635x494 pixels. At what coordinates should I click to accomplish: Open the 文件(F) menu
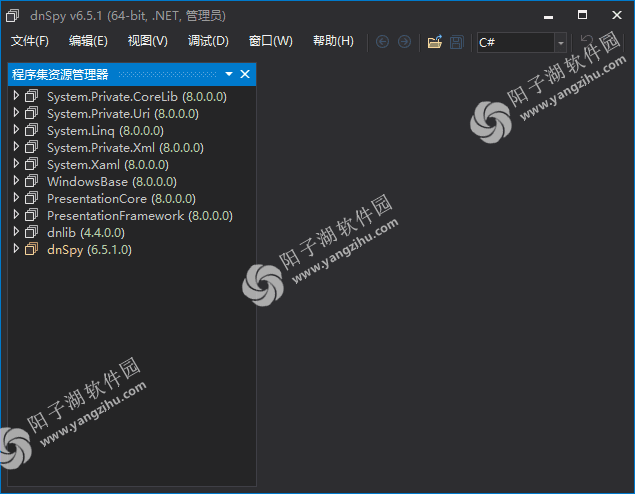click(x=30, y=41)
